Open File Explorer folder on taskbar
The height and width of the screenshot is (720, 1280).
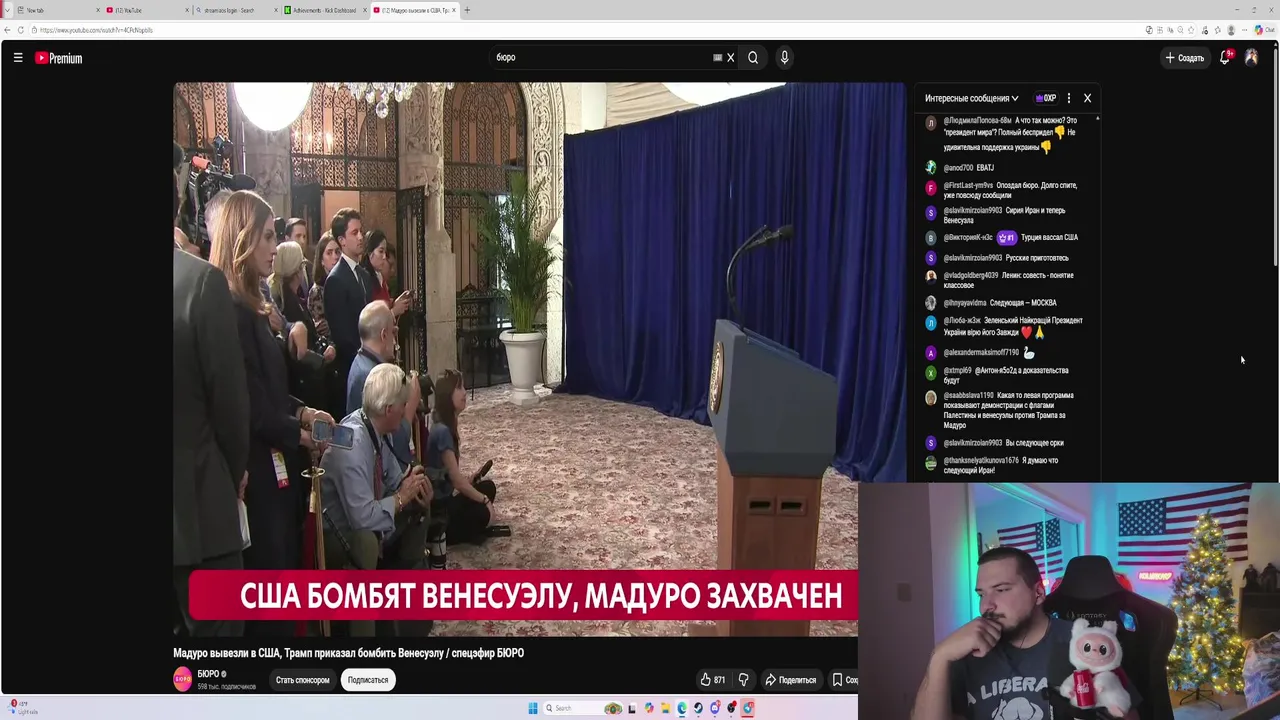point(665,708)
